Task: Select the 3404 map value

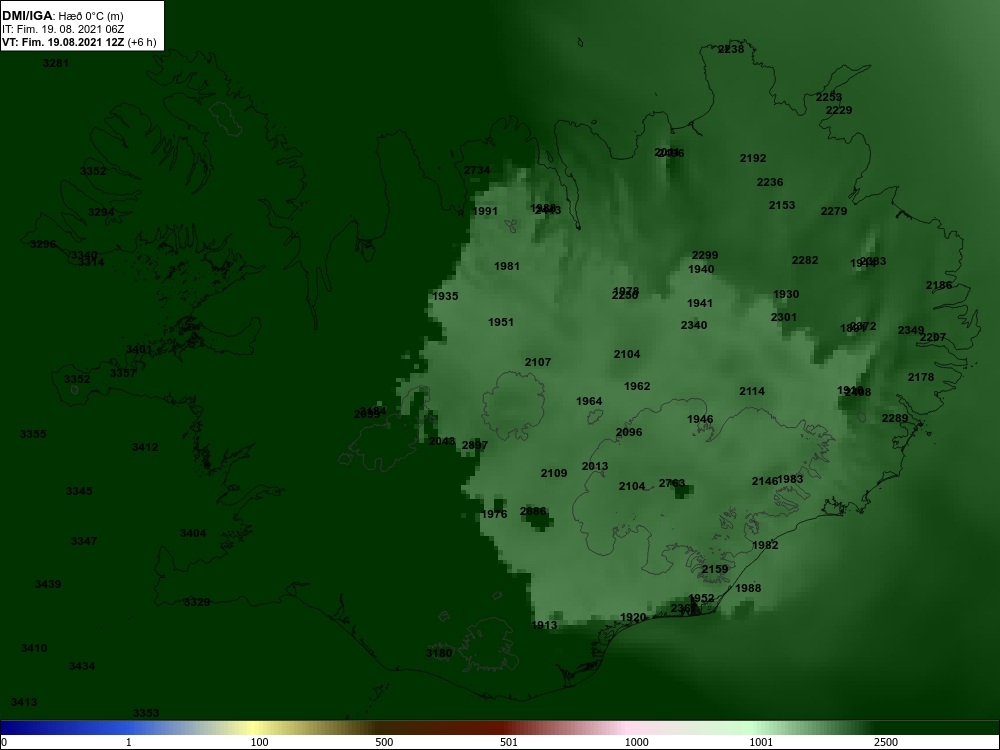Action: [193, 534]
